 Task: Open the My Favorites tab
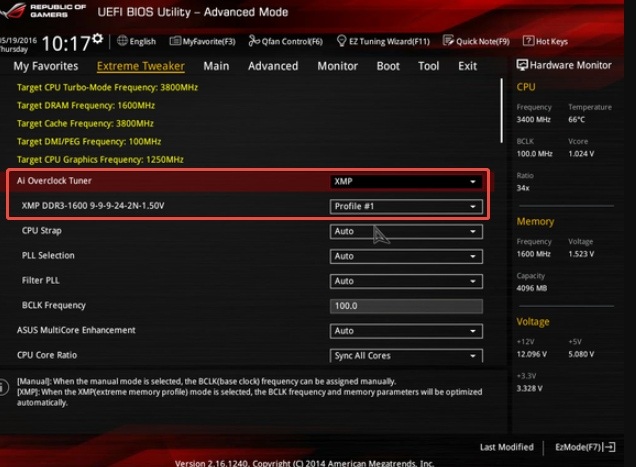coord(46,66)
